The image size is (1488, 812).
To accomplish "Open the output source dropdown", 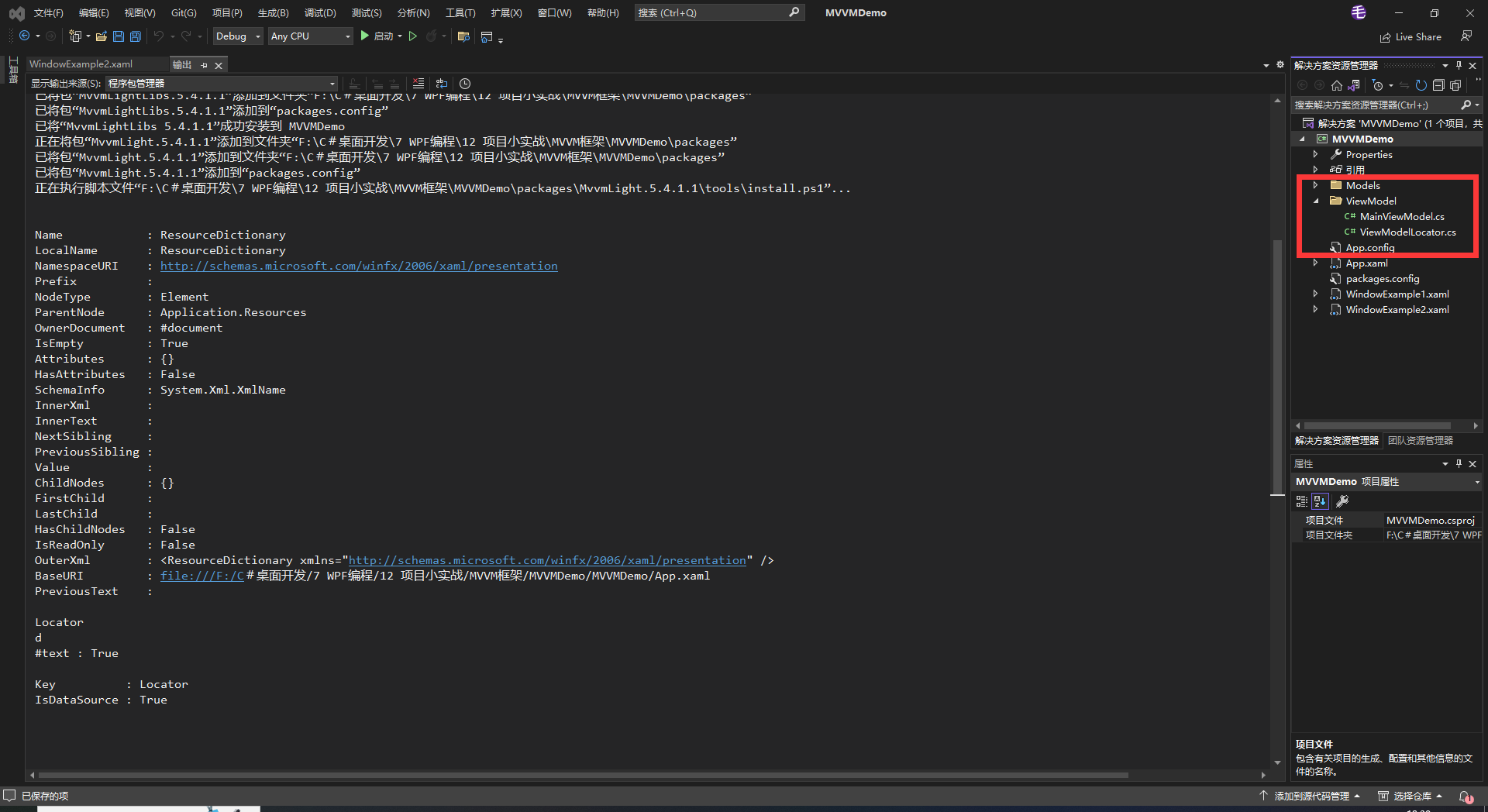I will click(222, 83).
